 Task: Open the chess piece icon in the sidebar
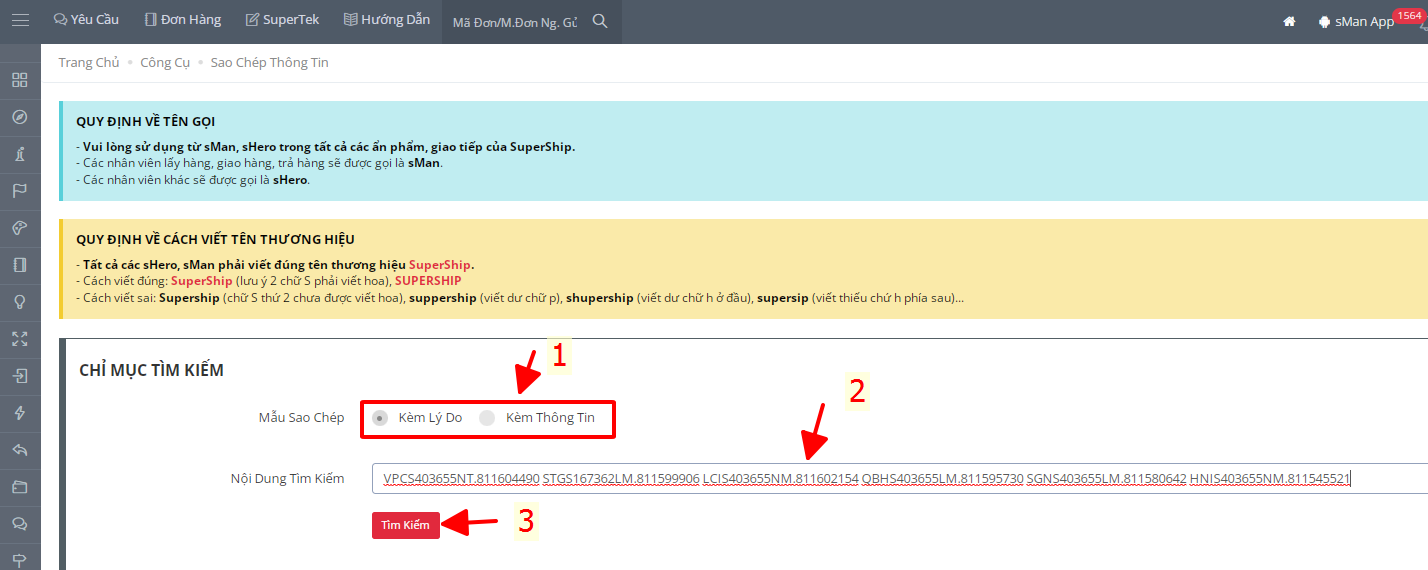click(20, 154)
